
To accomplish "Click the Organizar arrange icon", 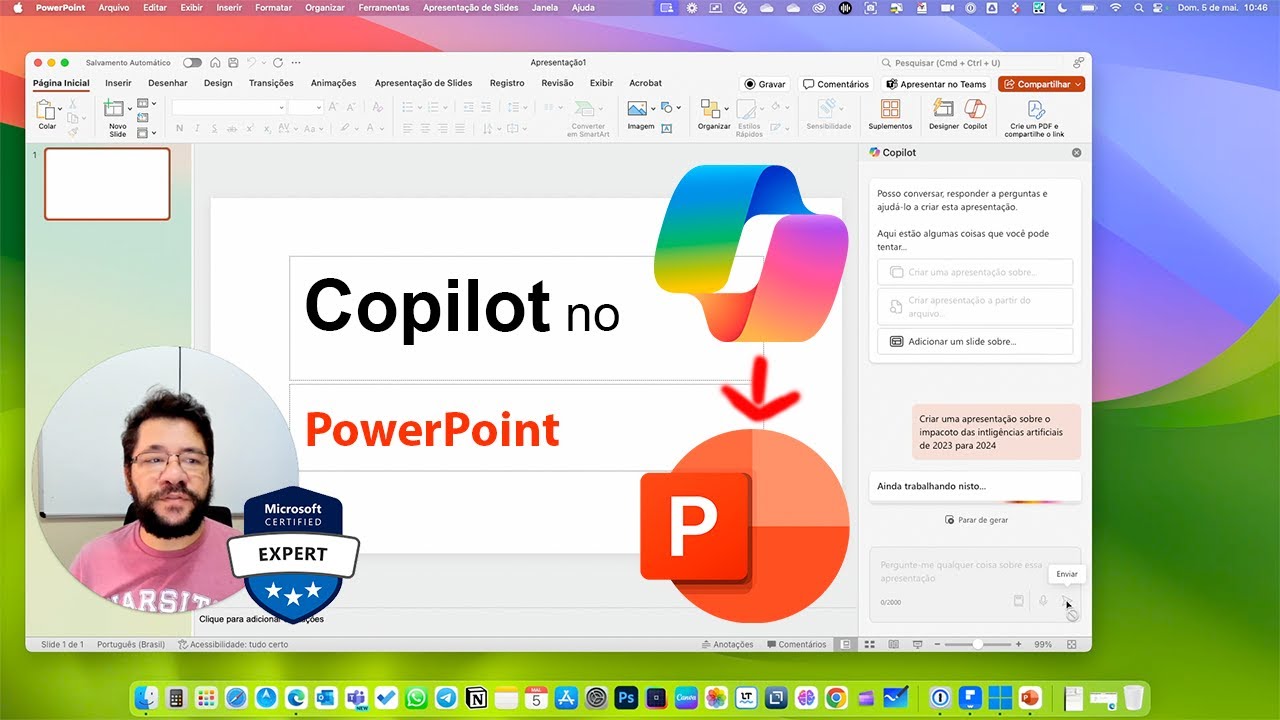I will pyautogui.click(x=710, y=108).
